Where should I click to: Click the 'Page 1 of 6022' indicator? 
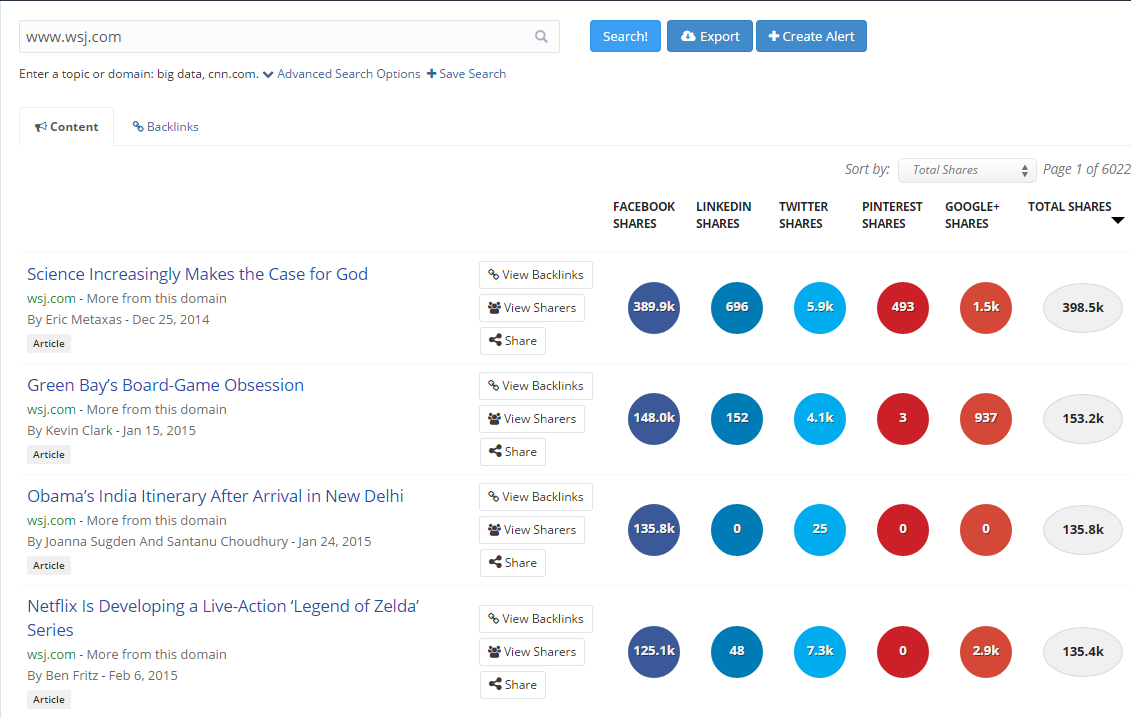click(x=1087, y=170)
